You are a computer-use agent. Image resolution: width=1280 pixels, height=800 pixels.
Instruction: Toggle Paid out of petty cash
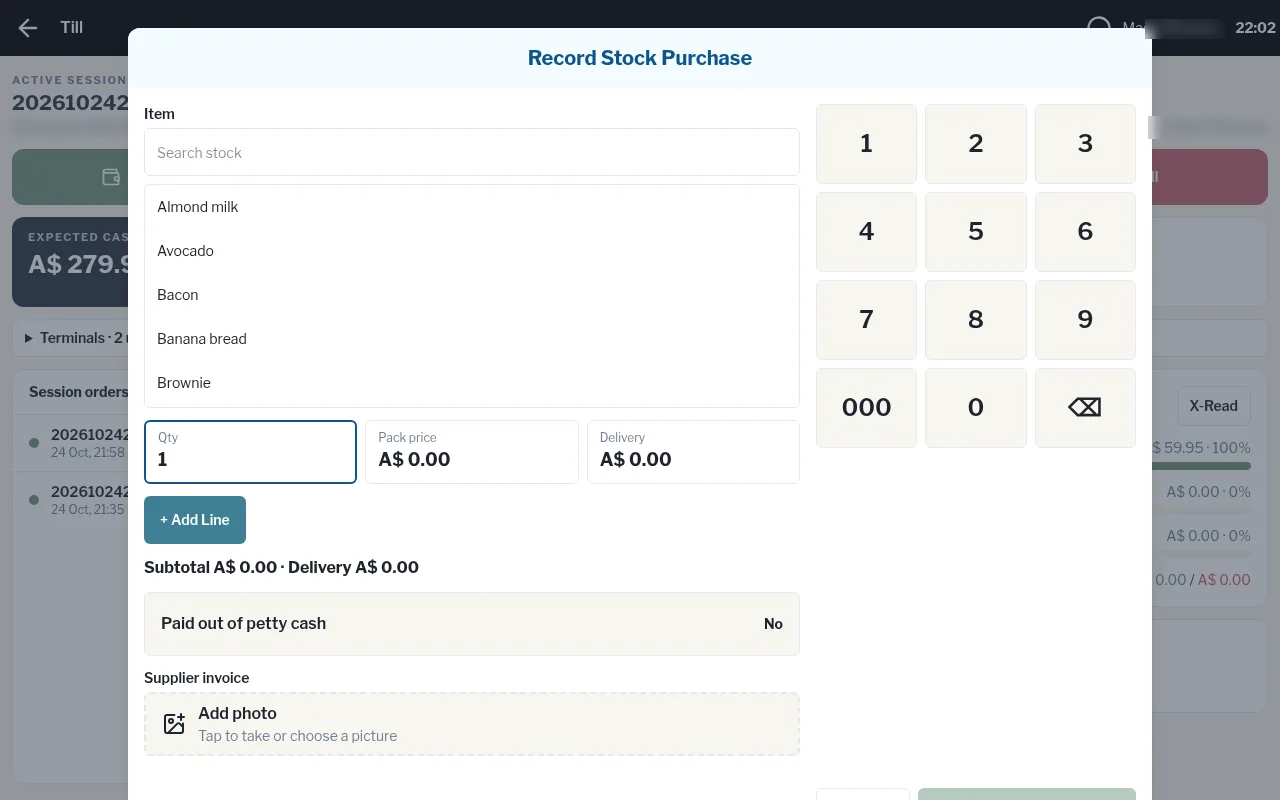click(472, 624)
